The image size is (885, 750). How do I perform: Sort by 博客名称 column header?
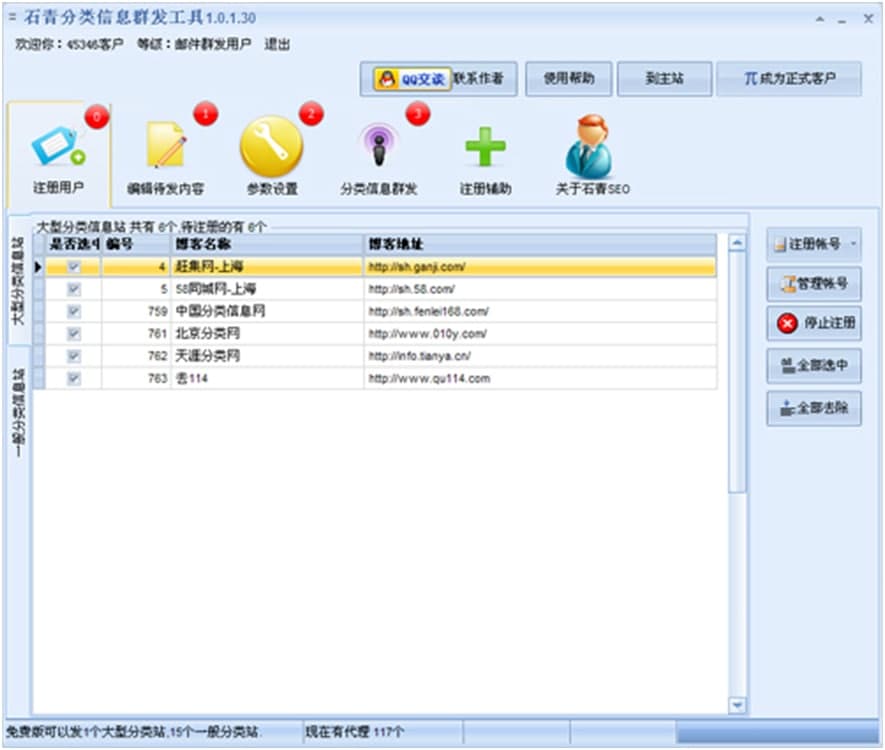pos(267,244)
